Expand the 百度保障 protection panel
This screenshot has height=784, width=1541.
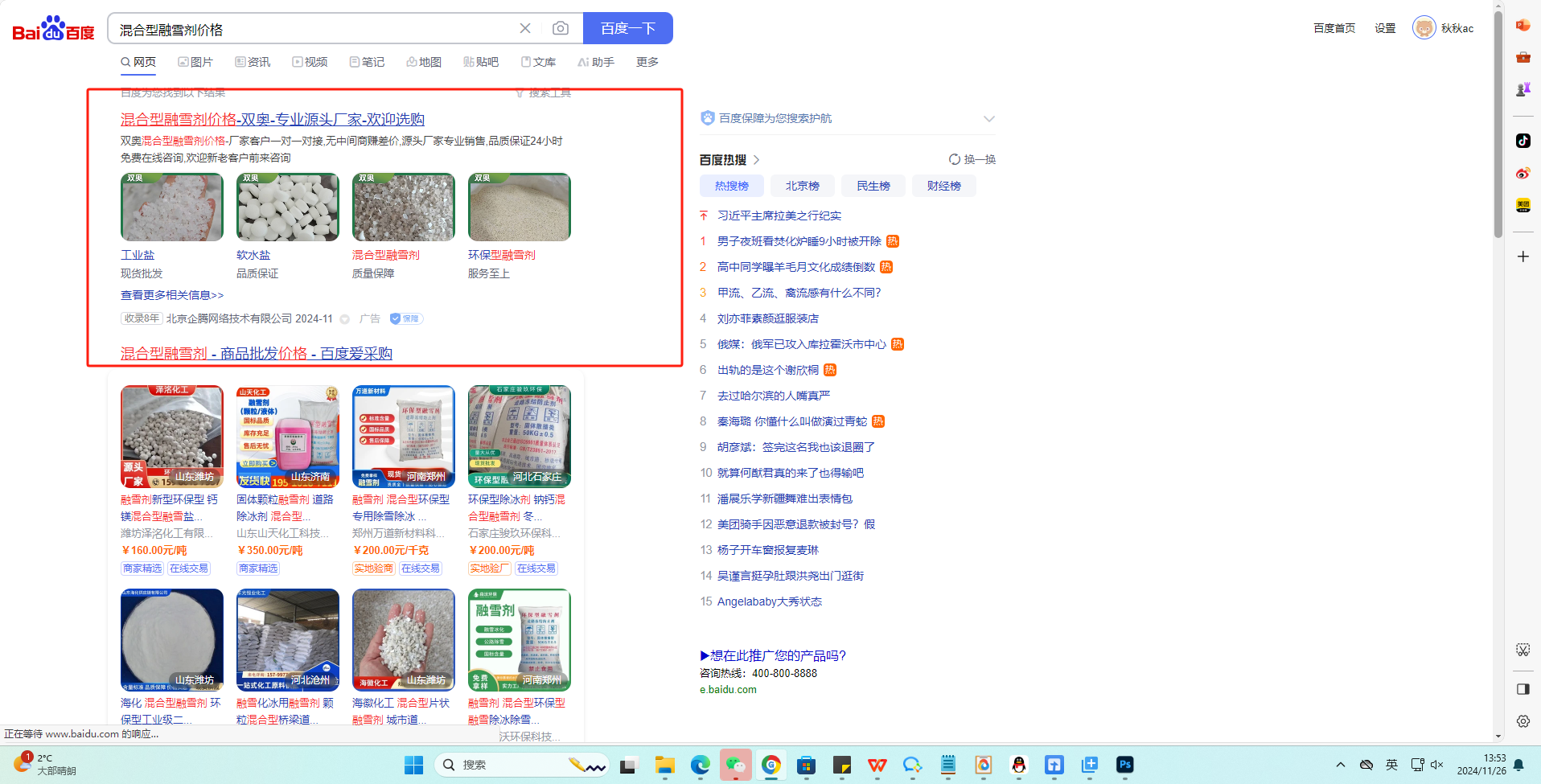point(988,119)
